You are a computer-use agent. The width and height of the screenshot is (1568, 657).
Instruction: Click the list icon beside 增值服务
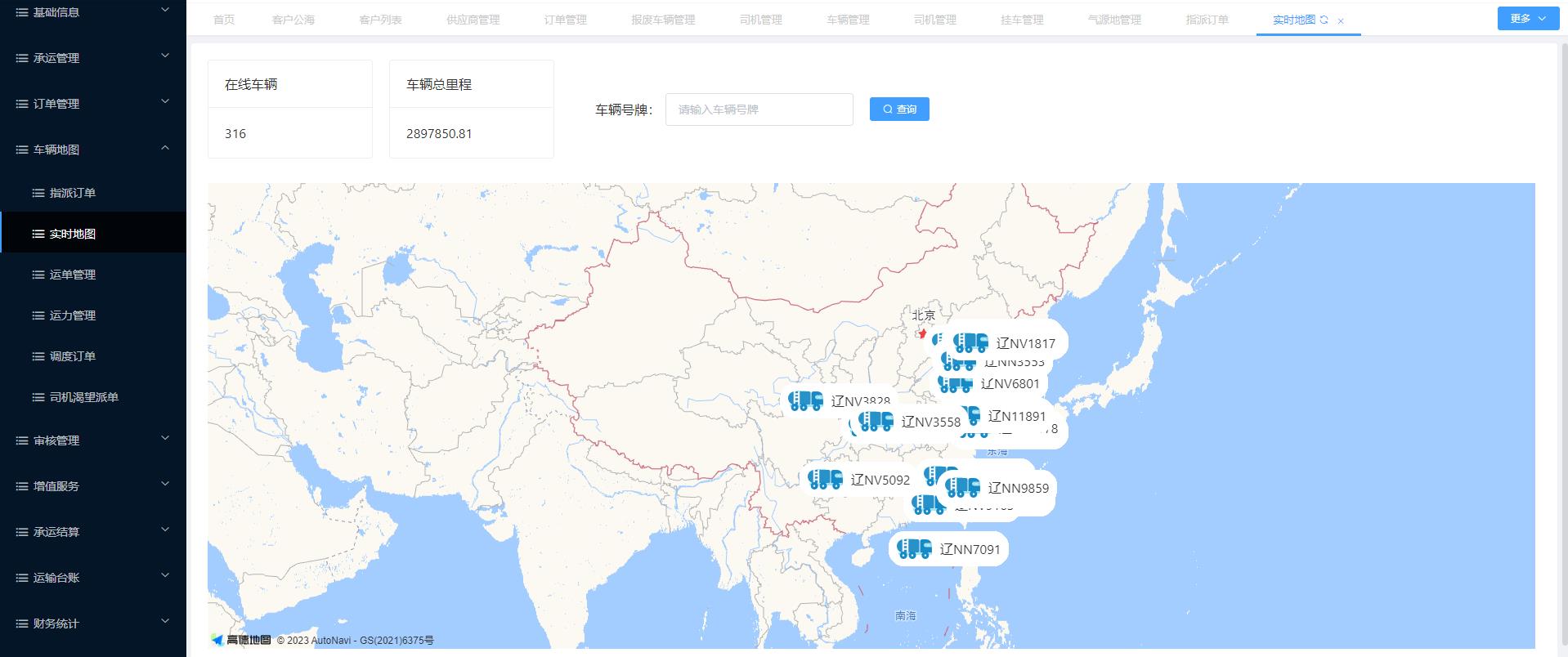click(22, 486)
